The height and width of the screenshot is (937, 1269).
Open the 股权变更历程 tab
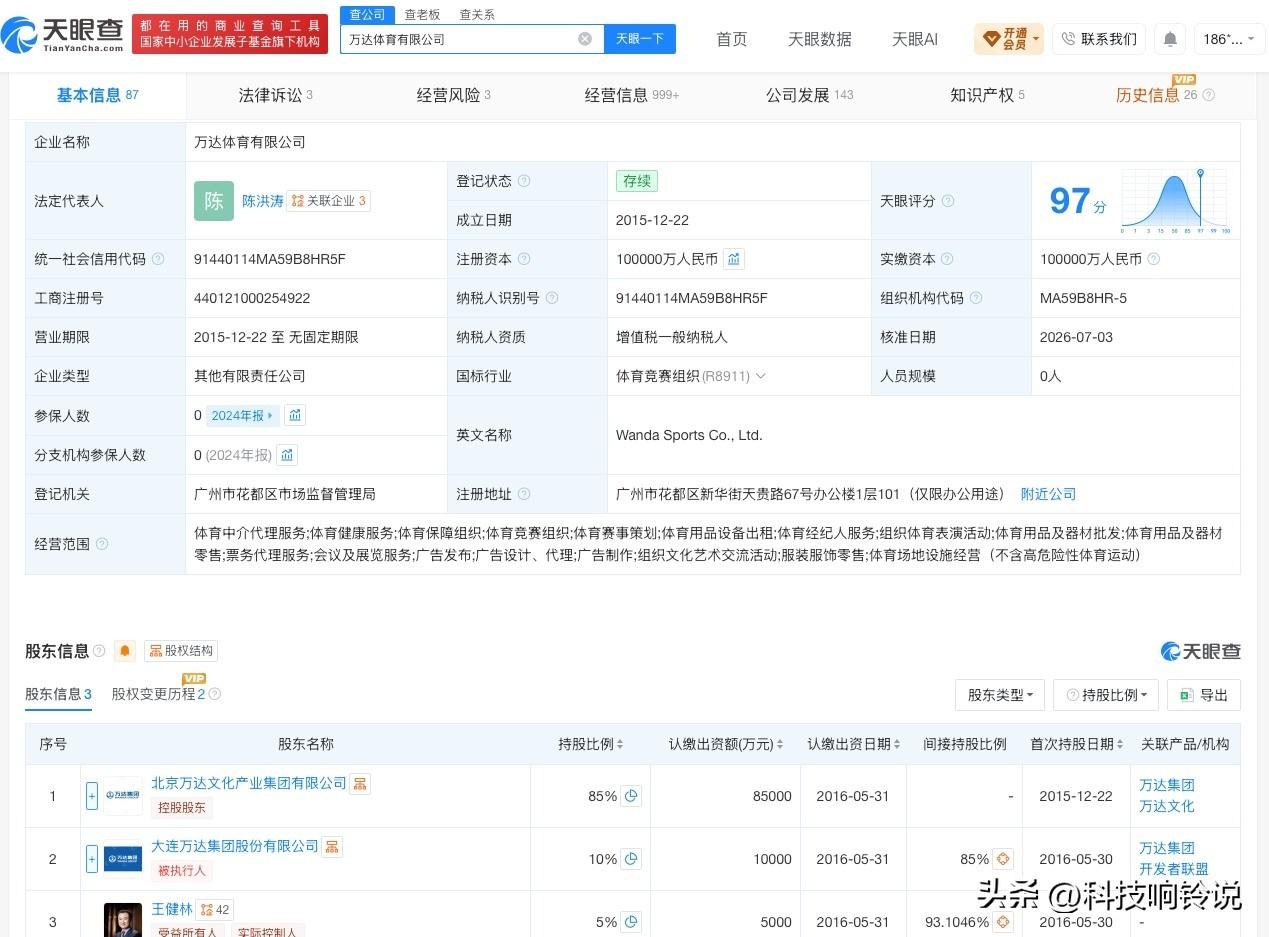tap(159, 694)
